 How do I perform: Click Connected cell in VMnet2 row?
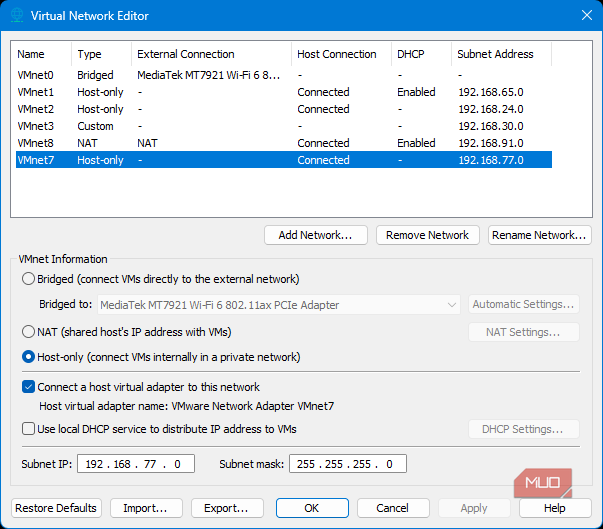323,109
